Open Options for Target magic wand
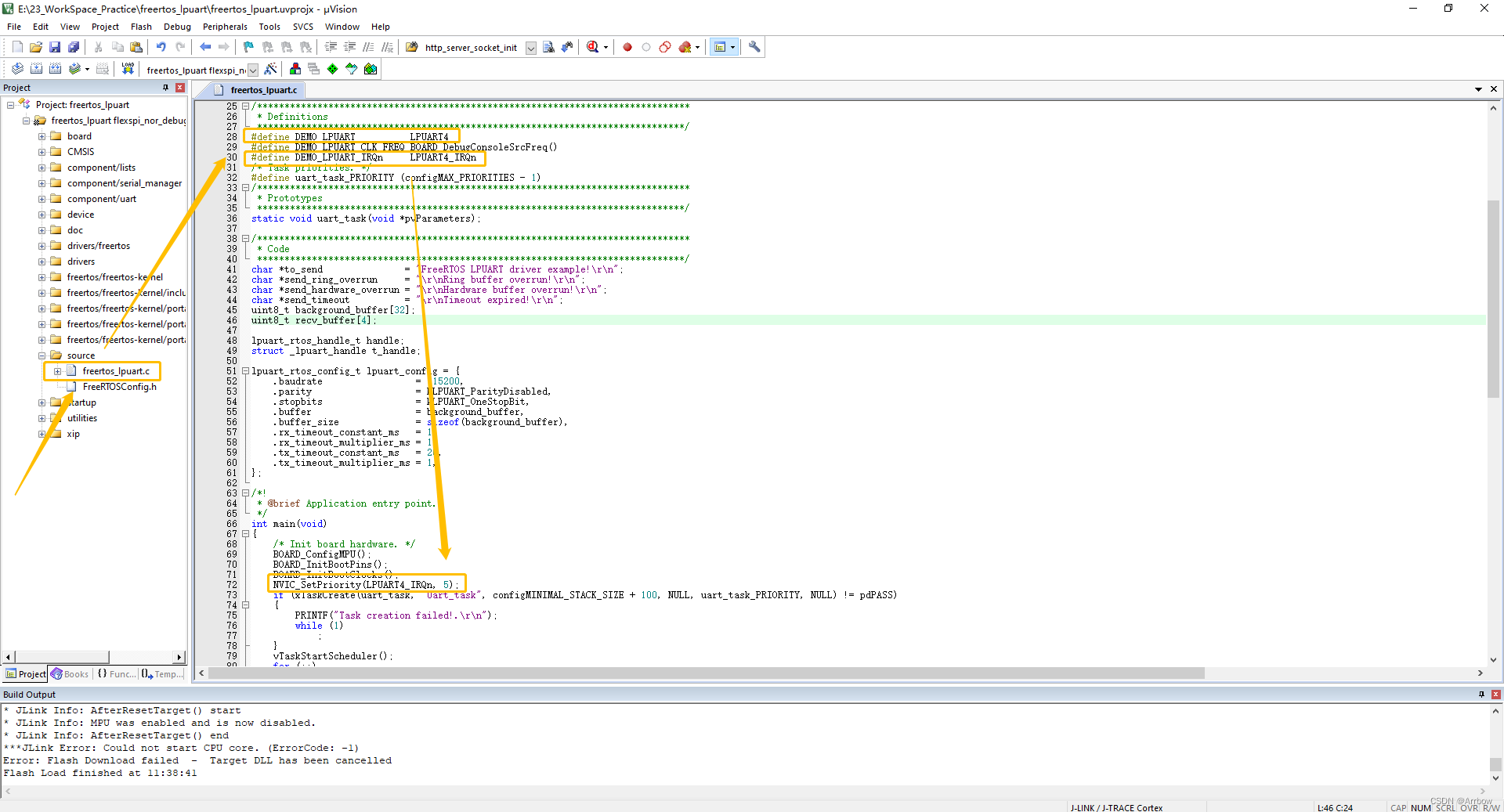 271,69
